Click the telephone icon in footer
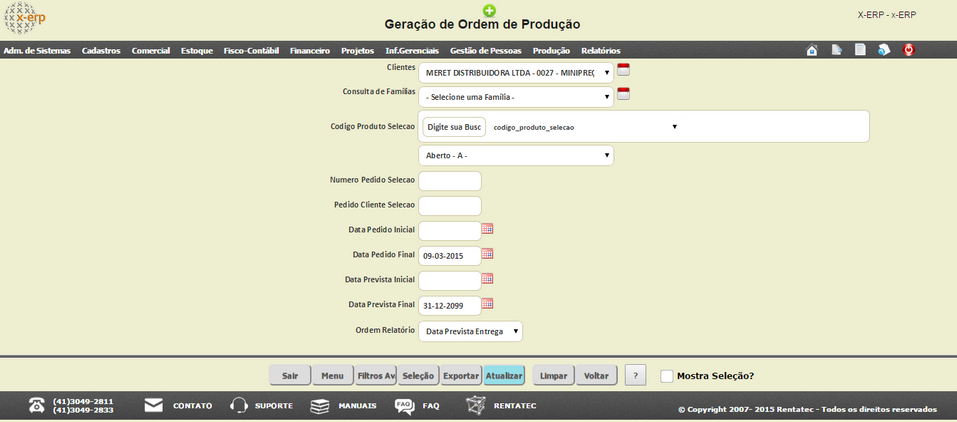This screenshot has width=957, height=422. (37, 405)
